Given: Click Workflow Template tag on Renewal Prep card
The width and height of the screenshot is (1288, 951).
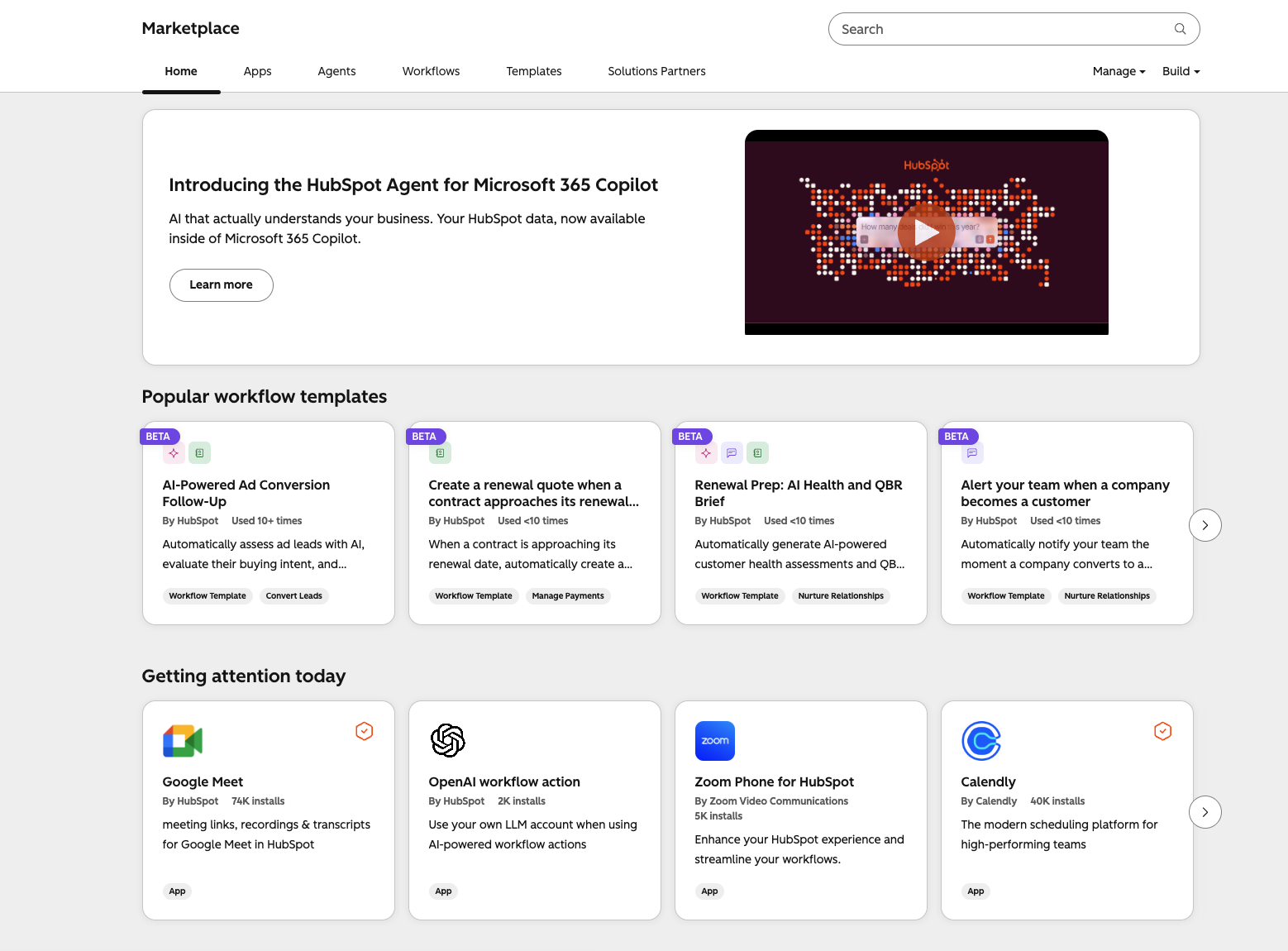Looking at the screenshot, I should coord(740,595).
